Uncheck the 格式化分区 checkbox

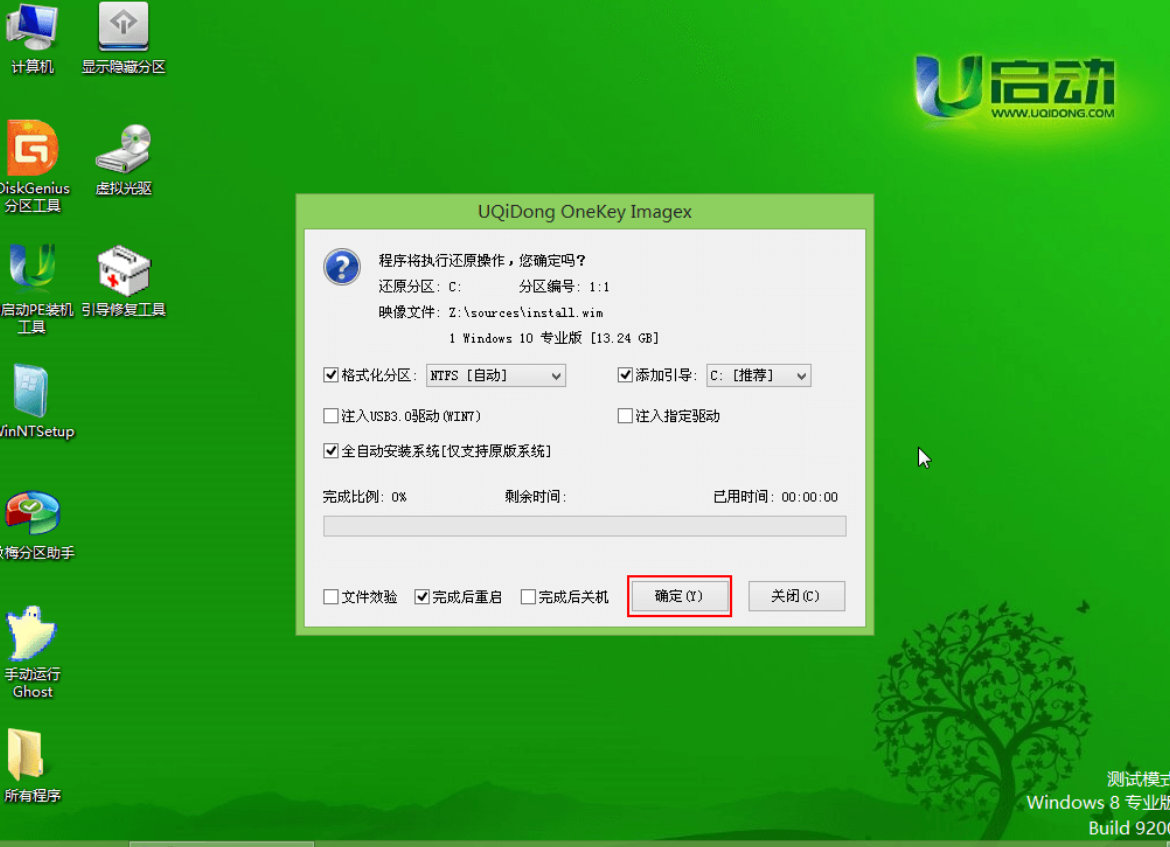[331, 375]
